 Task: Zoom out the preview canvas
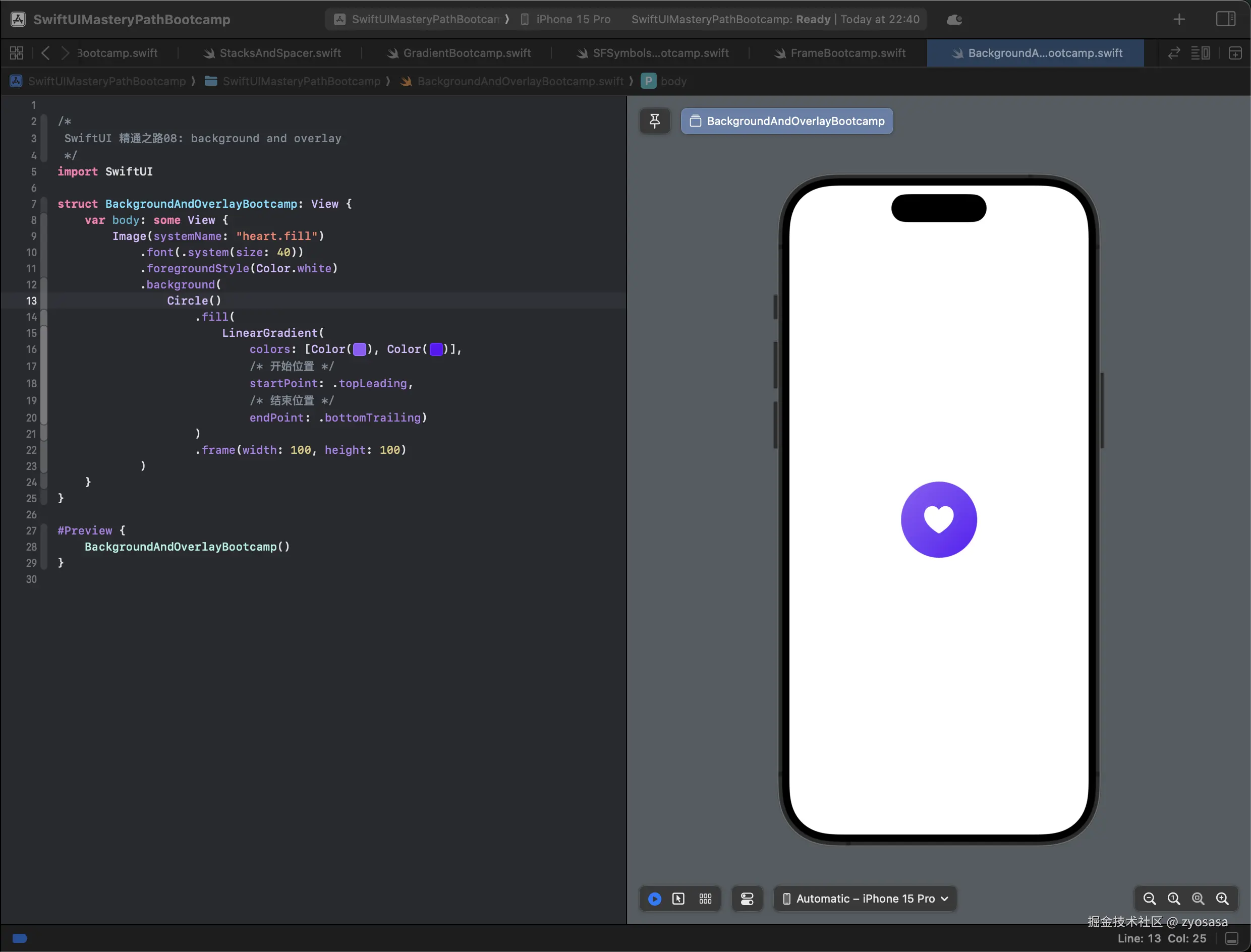click(1149, 899)
